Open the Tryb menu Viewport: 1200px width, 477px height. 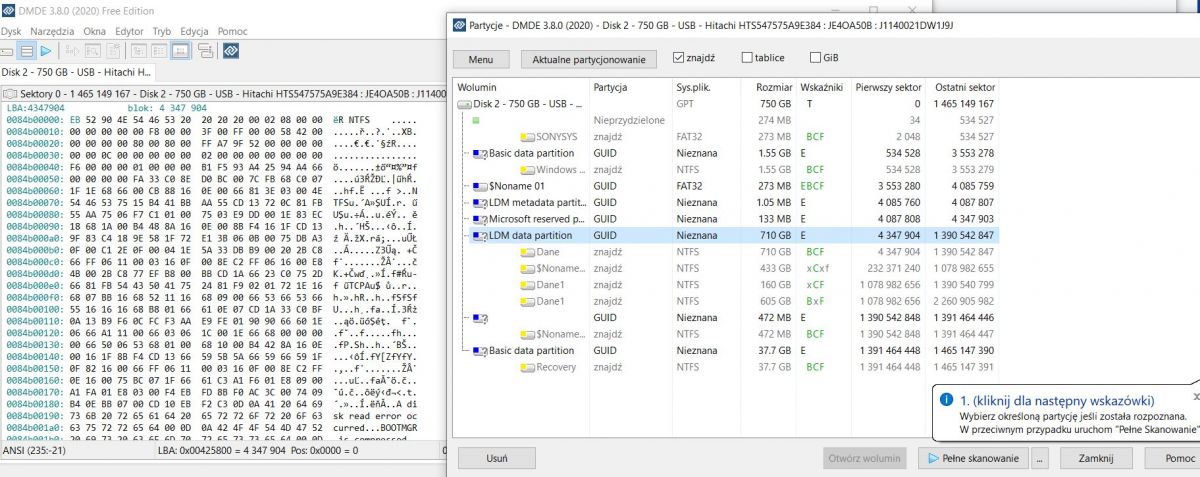pyautogui.click(x=163, y=32)
